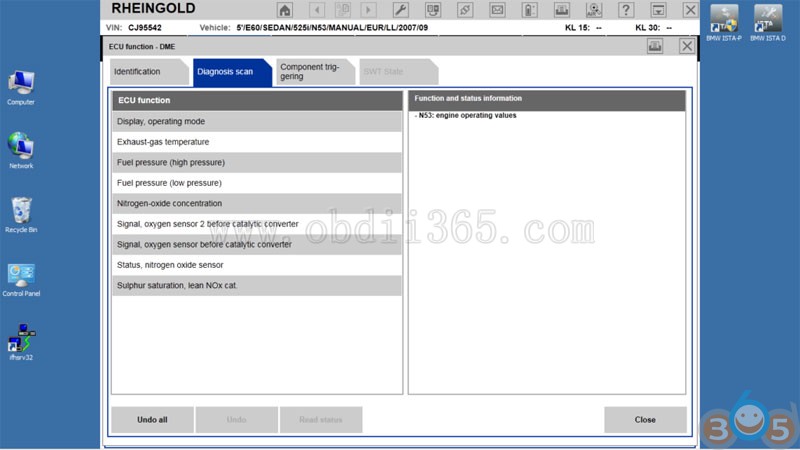Print the ECU function dialog
Viewport: 800px width, 450px height.
click(x=655, y=46)
